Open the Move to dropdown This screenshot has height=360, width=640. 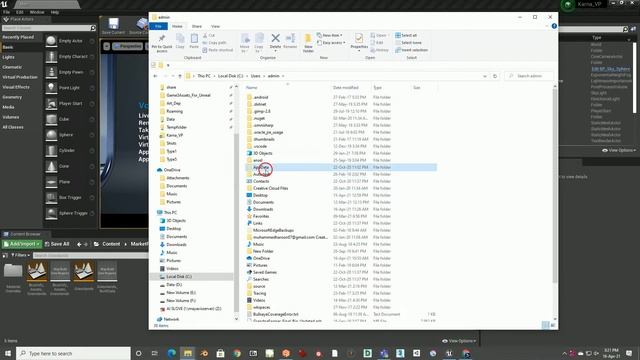tap(245, 42)
